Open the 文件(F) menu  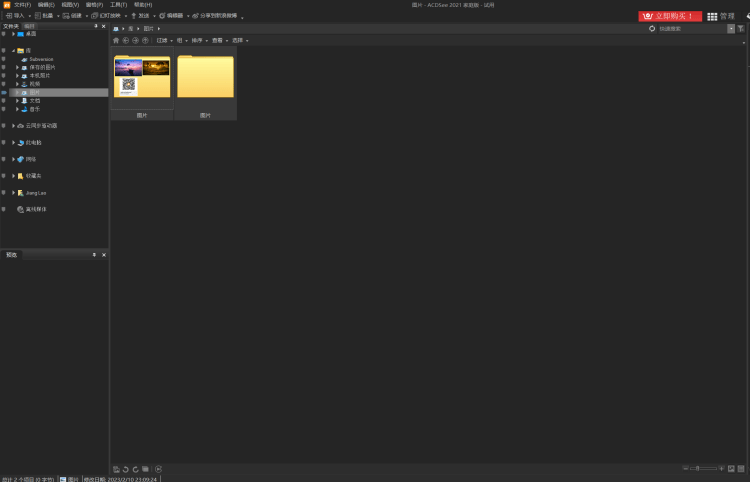[x=22, y=5]
